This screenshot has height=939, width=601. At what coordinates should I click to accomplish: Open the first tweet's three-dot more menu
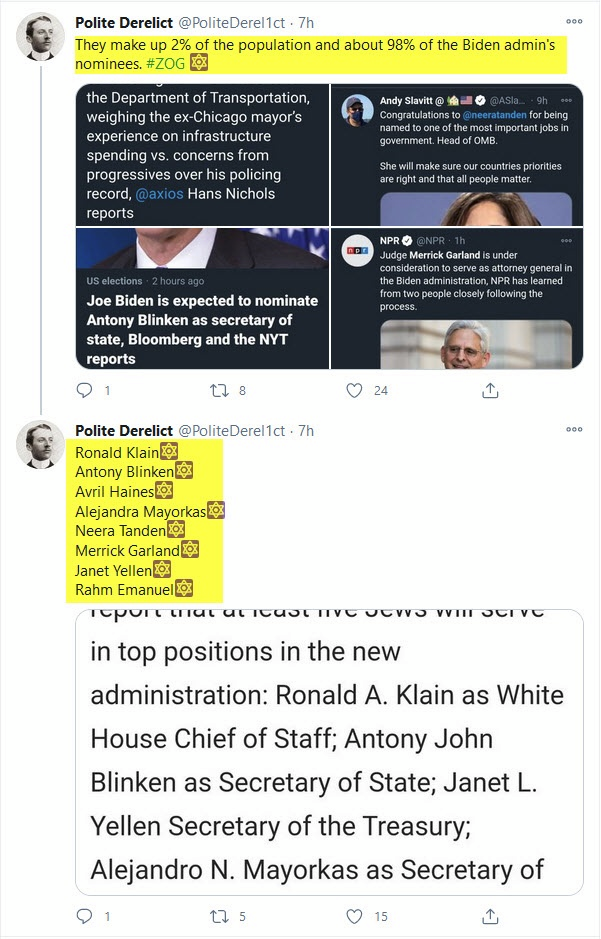574,21
